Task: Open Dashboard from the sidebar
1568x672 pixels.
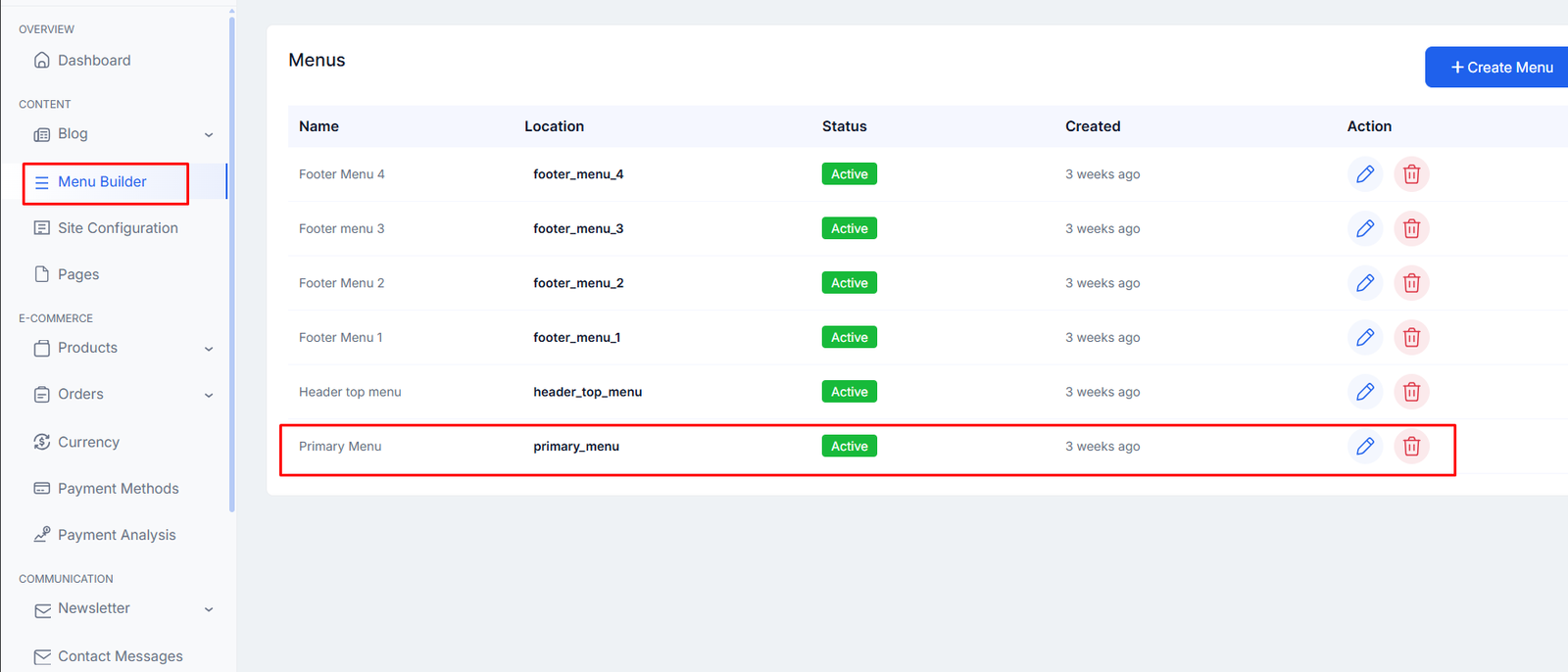Action: (94, 60)
